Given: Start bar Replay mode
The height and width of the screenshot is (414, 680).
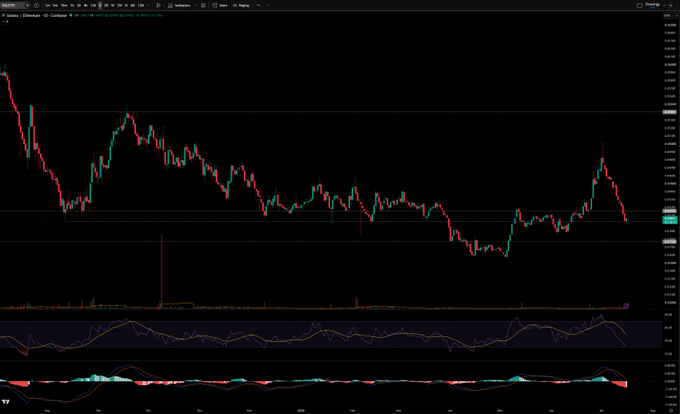Looking at the screenshot, I should [x=241, y=5].
